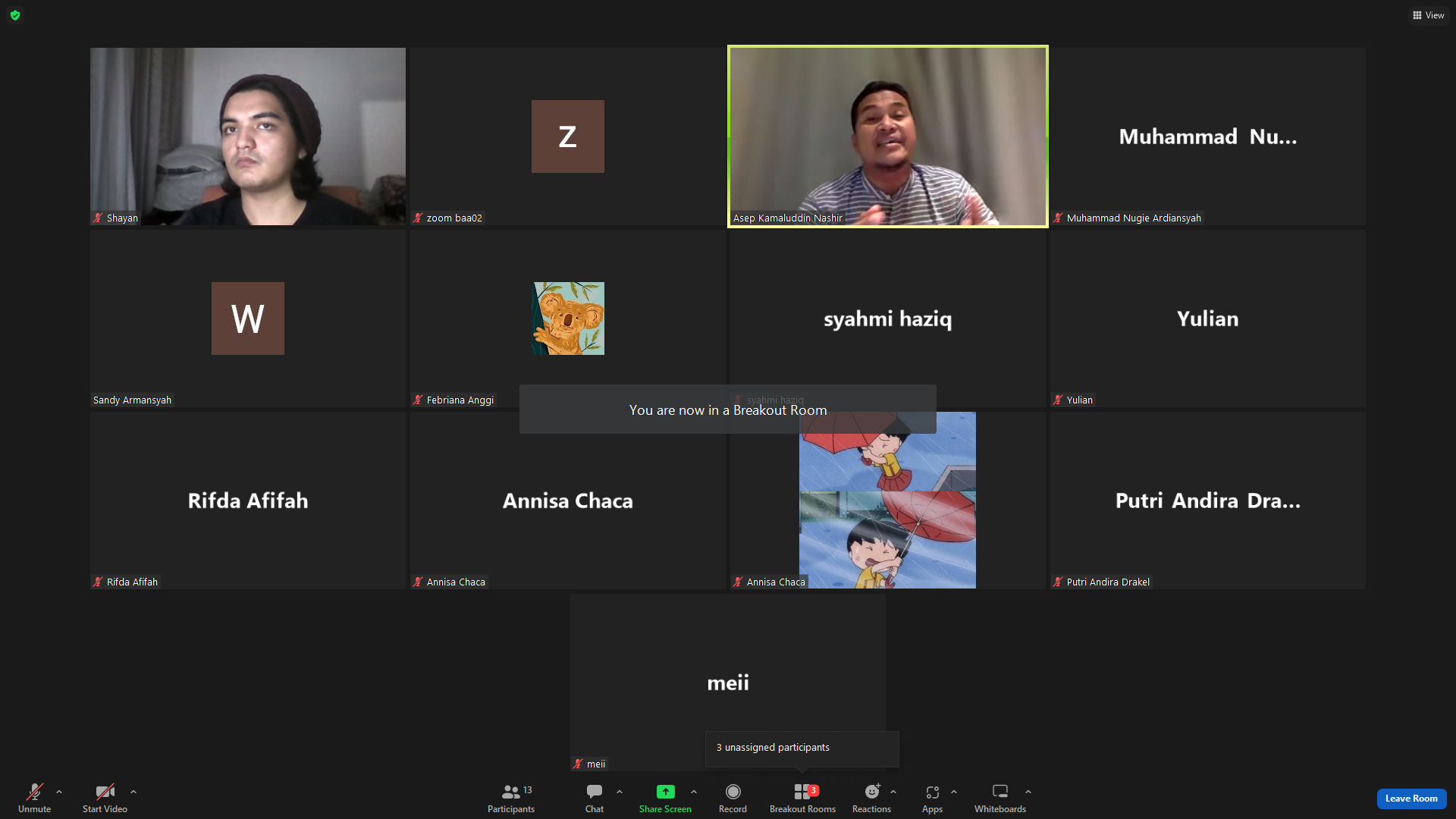This screenshot has height=819, width=1456.
Task: Open video options arrow next to Start Video
Action: 133,792
